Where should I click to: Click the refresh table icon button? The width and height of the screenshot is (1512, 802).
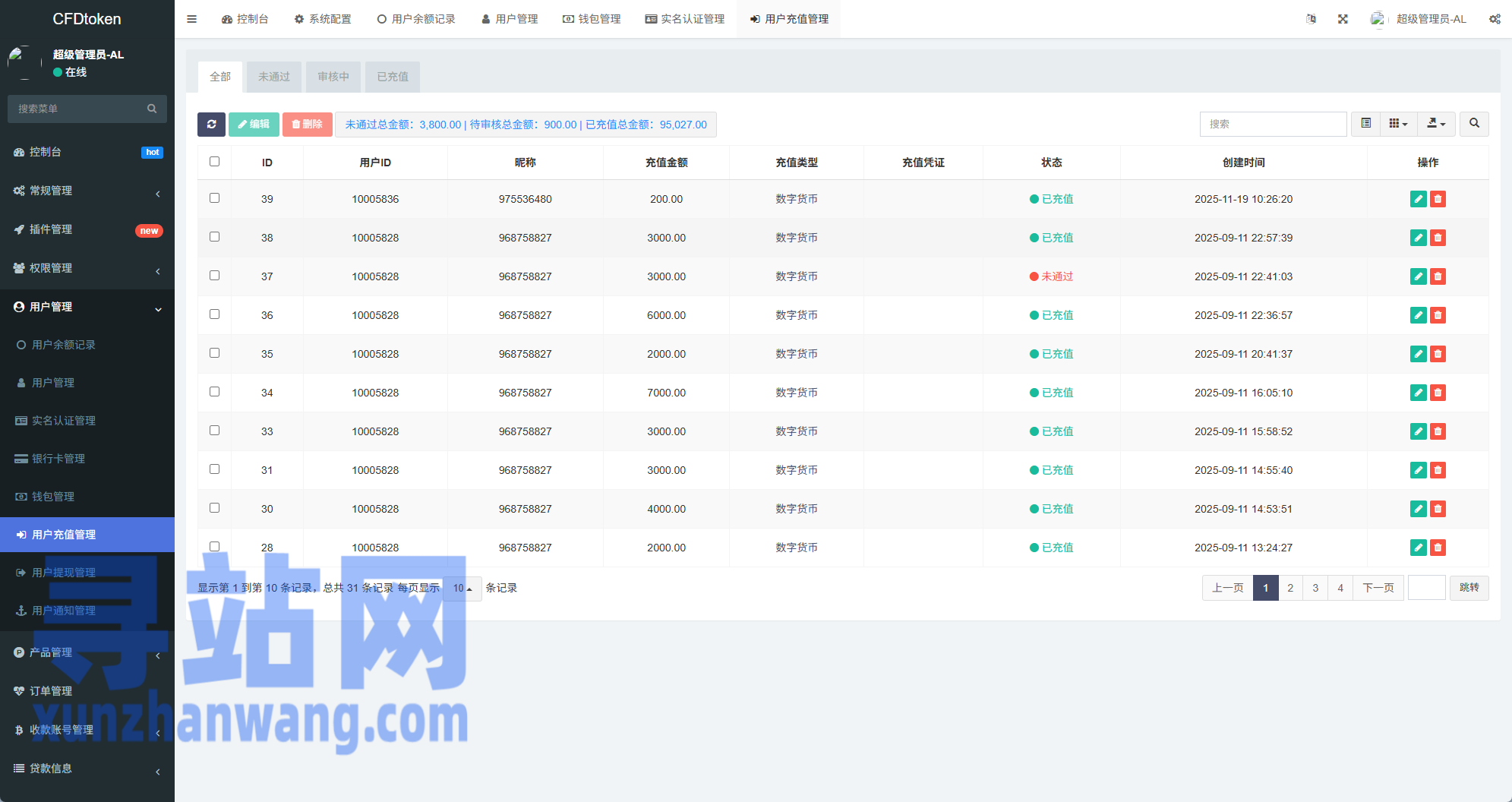(211, 125)
